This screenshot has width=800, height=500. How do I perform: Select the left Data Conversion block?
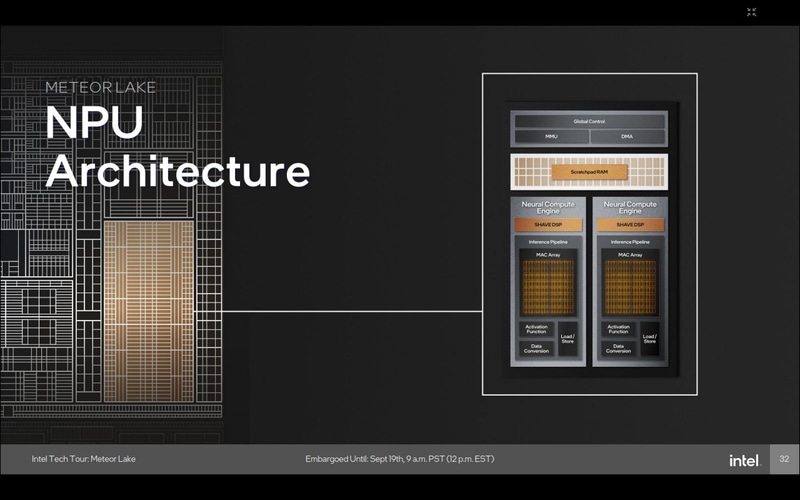pos(536,348)
